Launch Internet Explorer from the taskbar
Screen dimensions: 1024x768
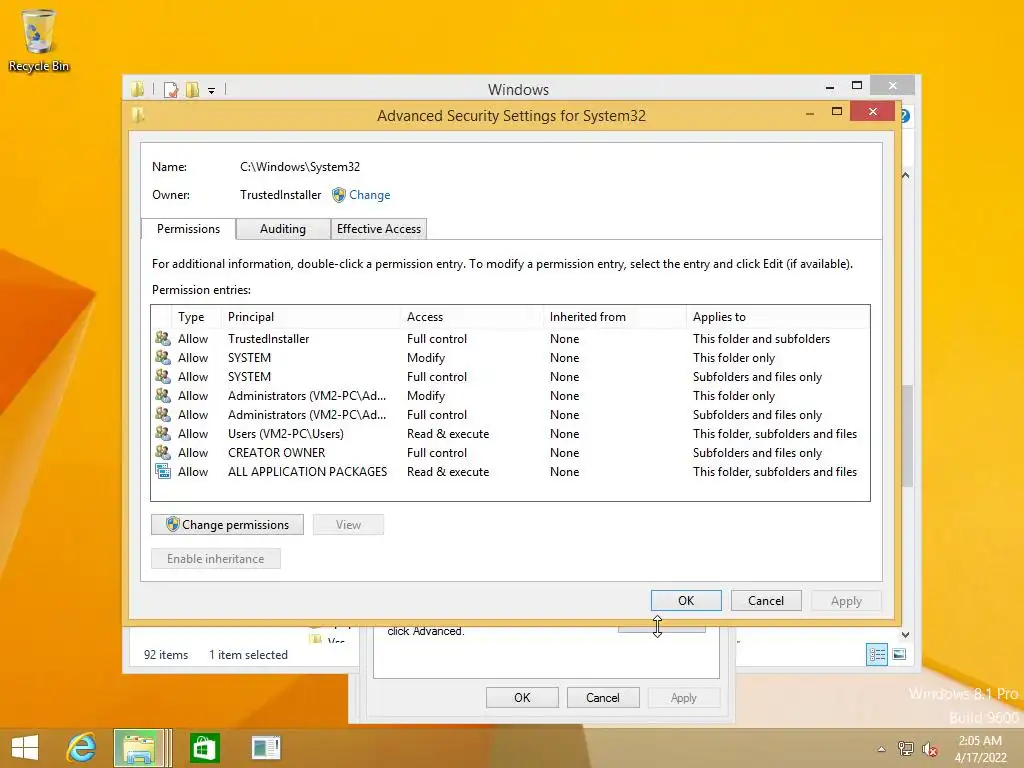point(82,748)
